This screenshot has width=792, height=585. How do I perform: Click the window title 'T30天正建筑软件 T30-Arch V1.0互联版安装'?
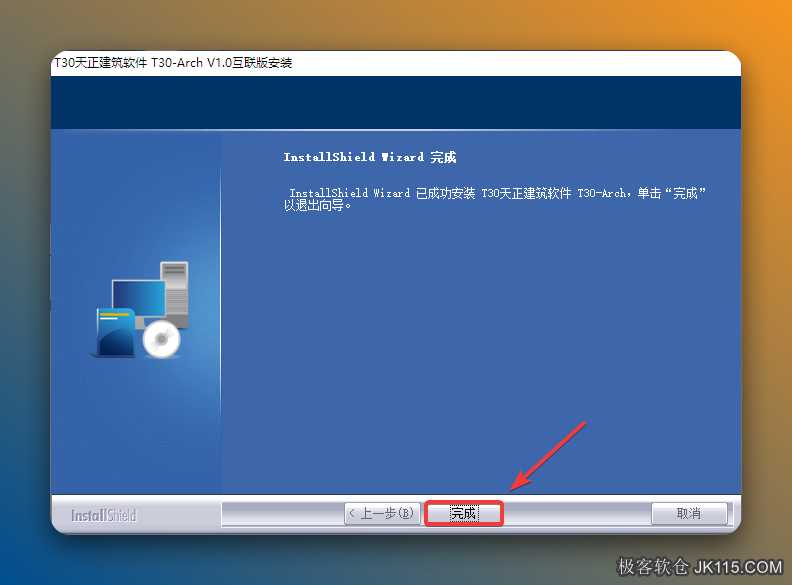tap(173, 63)
